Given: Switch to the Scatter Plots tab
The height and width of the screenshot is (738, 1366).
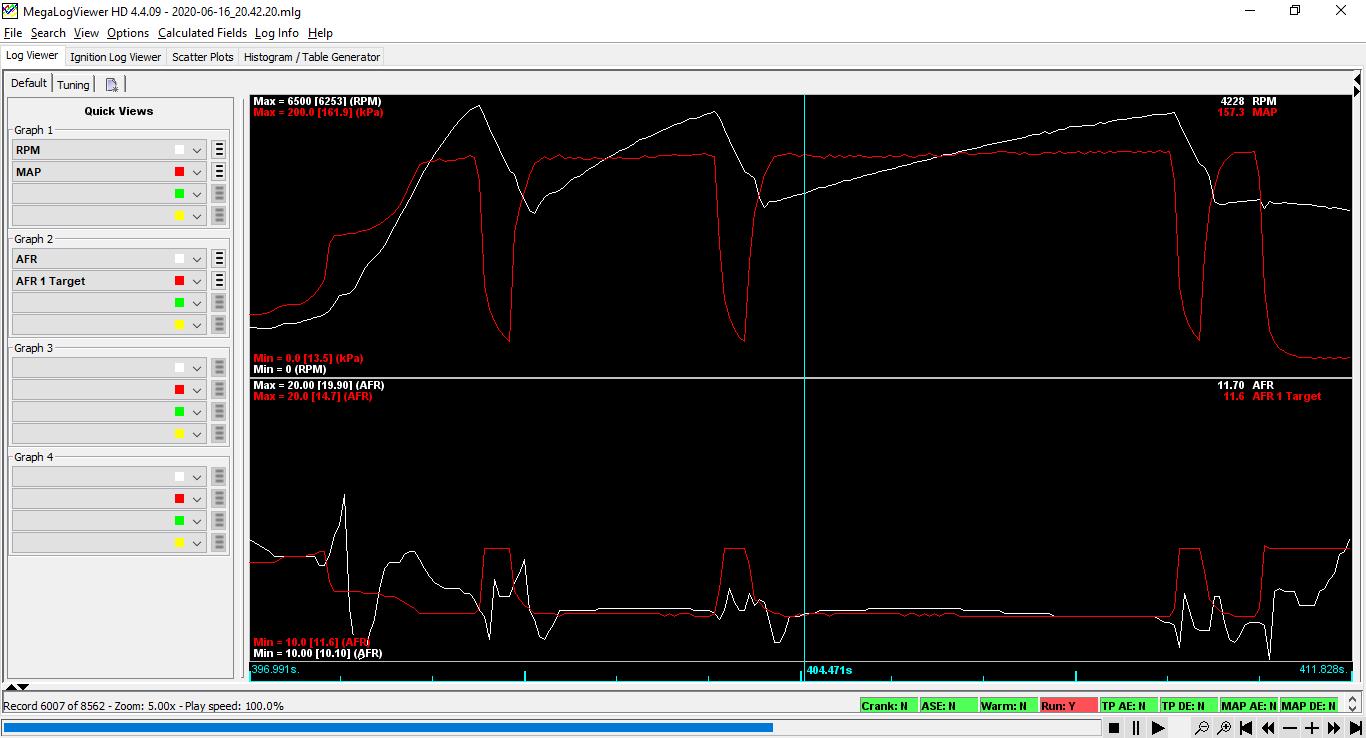Looking at the screenshot, I should coord(202,57).
